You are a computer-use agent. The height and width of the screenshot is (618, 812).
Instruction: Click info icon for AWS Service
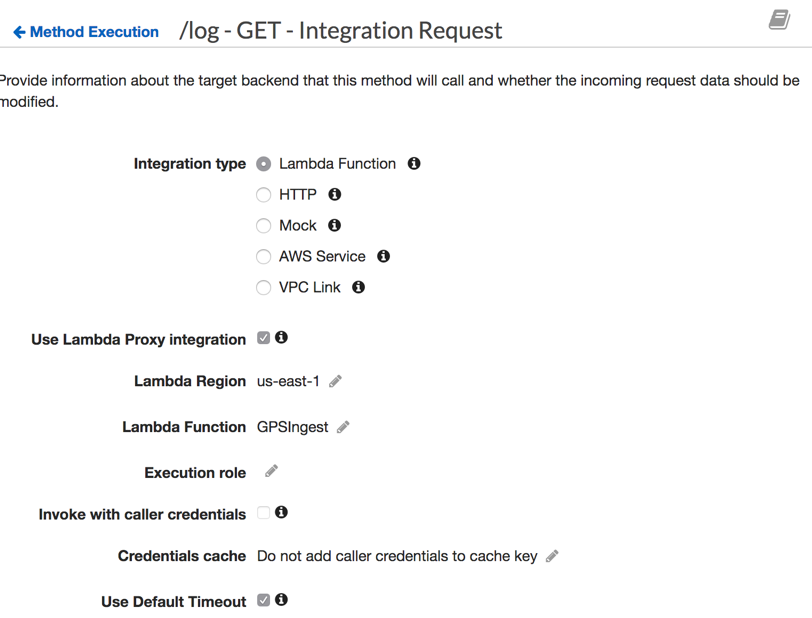coord(383,256)
